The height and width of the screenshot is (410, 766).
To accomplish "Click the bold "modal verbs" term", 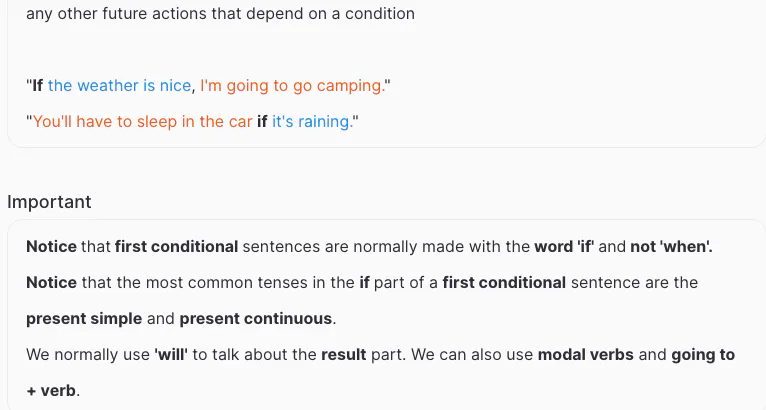I will click(584, 354).
